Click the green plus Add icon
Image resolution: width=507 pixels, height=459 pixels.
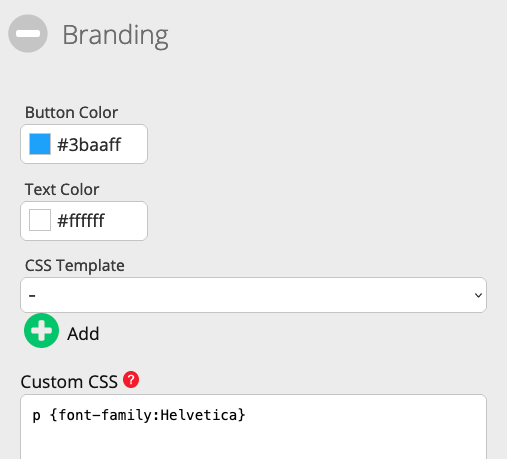pos(42,331)
